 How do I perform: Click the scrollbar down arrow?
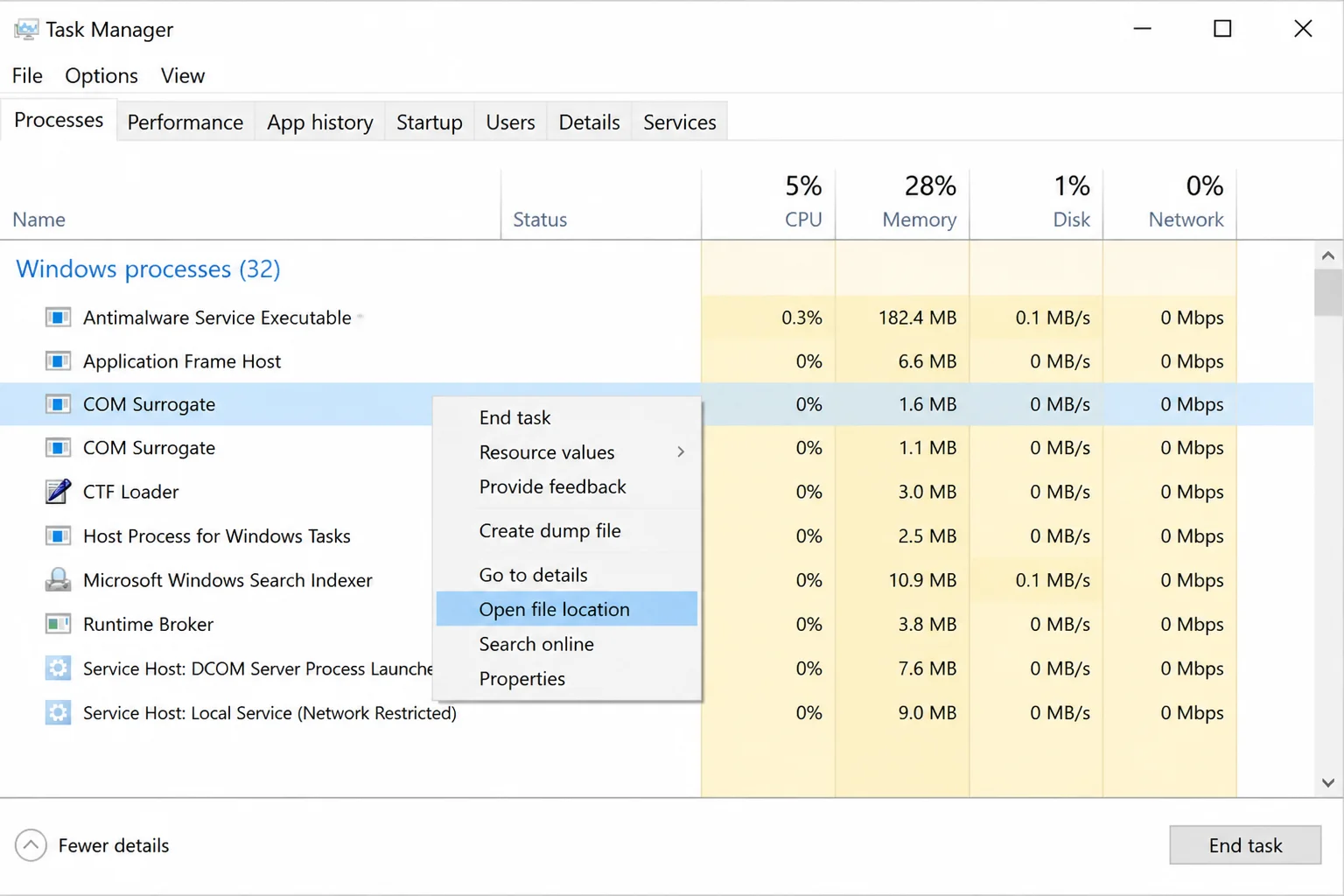tap(1328, 783)
